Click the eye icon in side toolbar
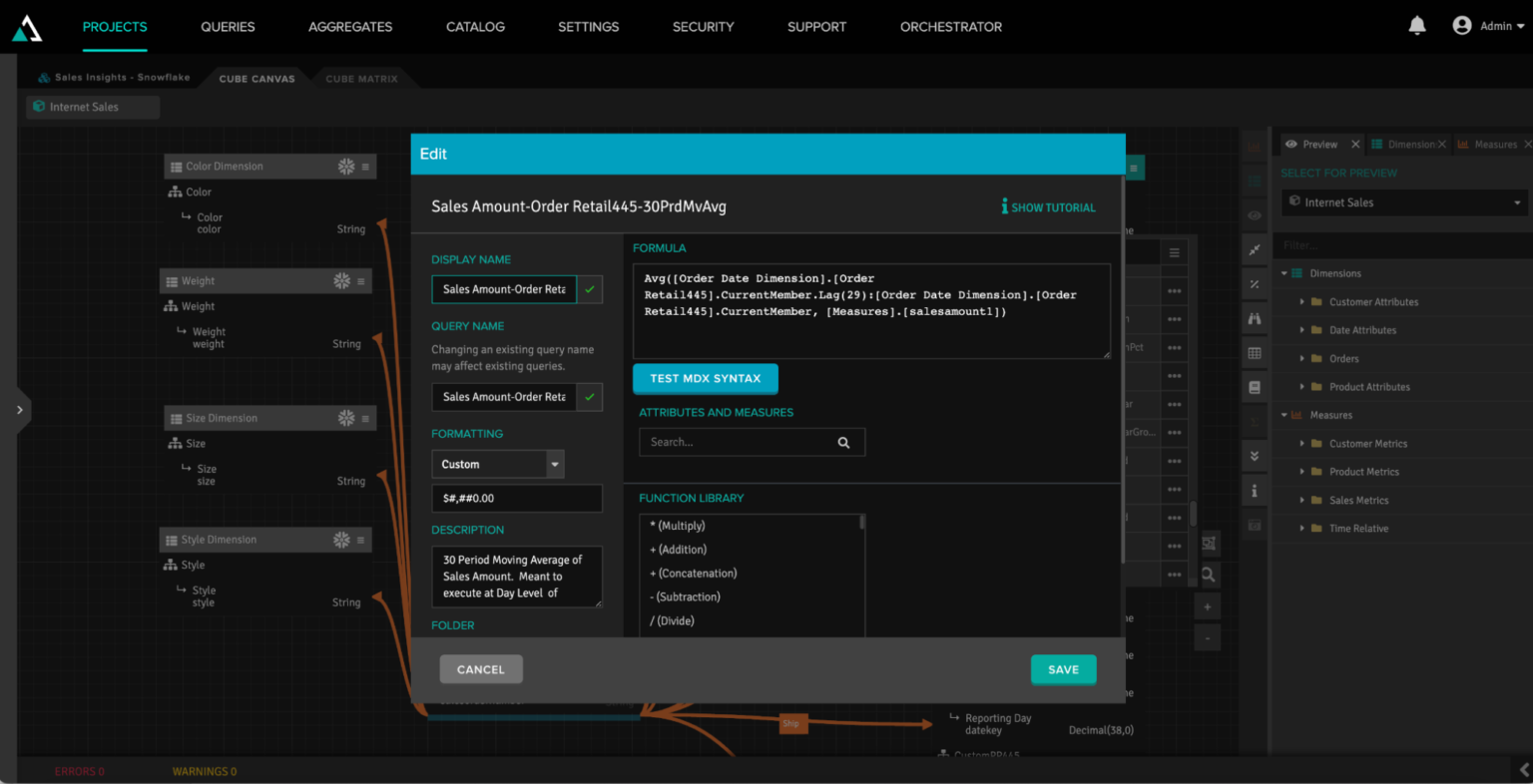1533x784 pixels. [1255, 215]
